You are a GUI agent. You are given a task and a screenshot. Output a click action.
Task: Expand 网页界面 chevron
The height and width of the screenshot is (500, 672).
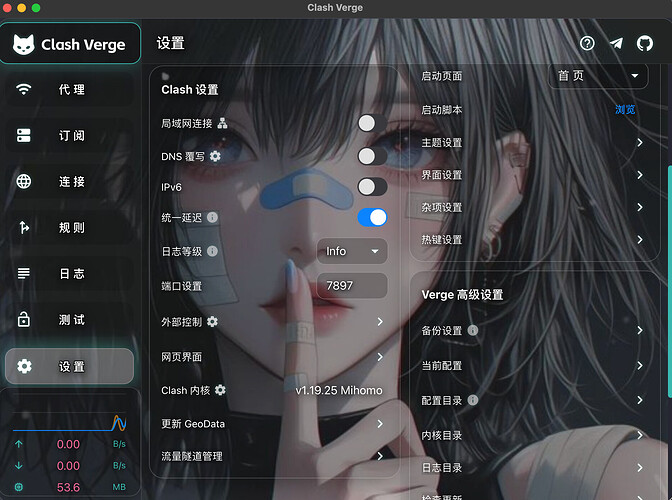click(x=380, y=356)
